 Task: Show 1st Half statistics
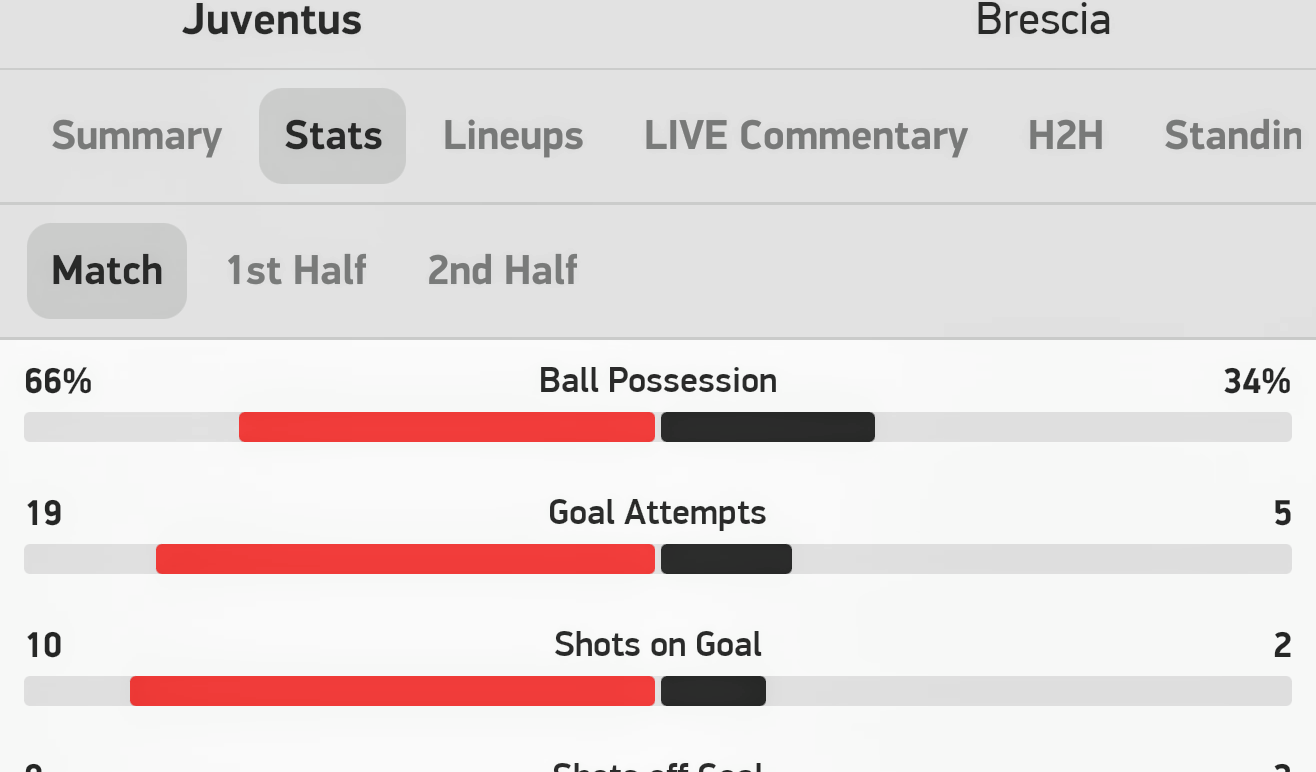click(x=296, y=271)
